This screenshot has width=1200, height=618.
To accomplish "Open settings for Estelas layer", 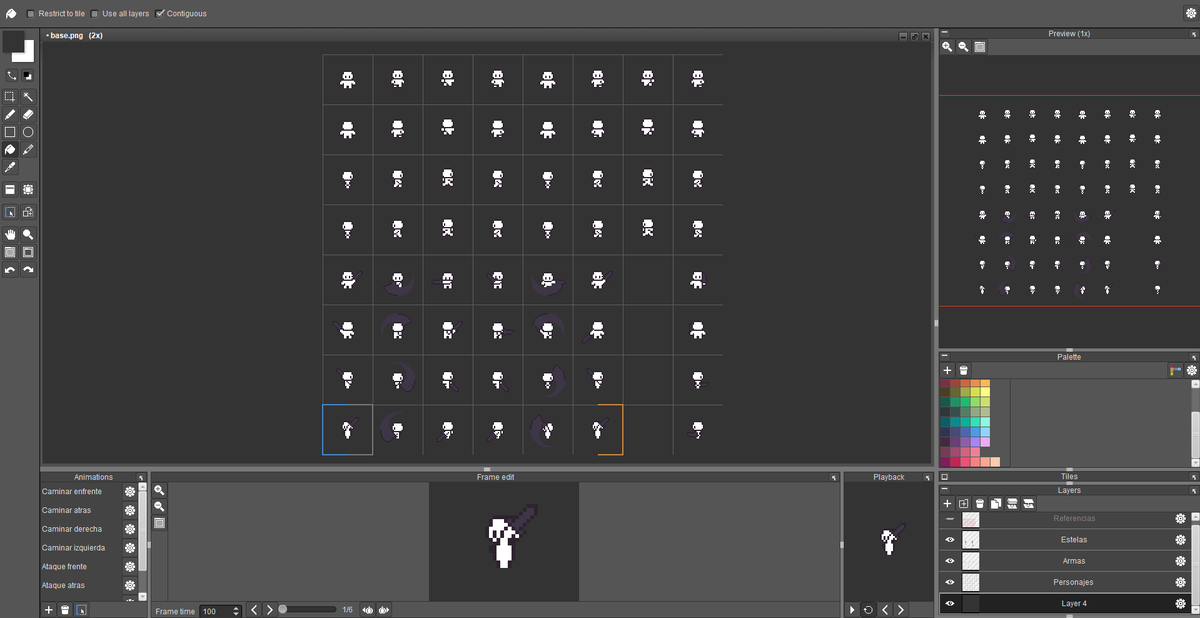I will [x=1180, y=540].
